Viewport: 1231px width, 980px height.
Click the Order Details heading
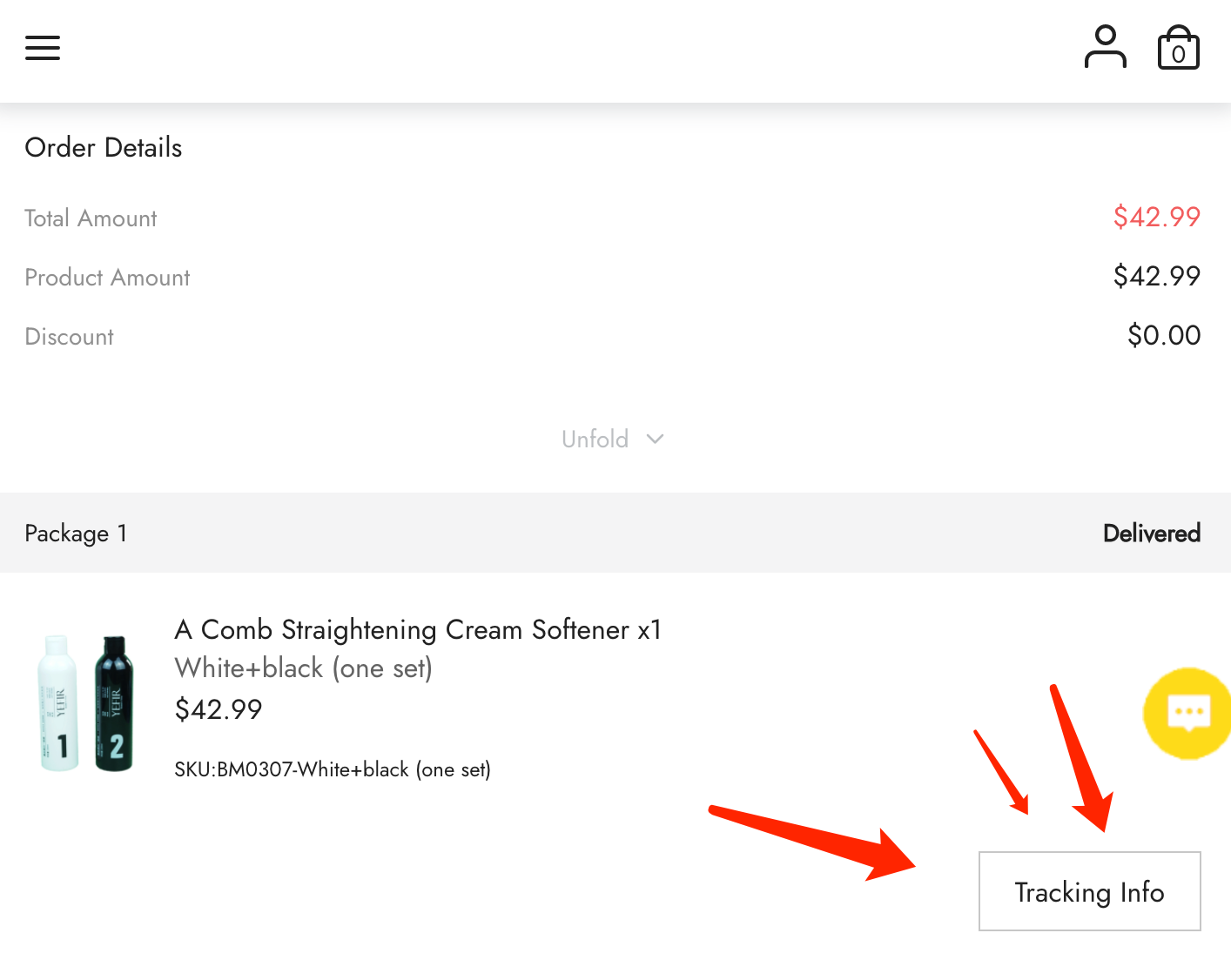pos(104,148)
